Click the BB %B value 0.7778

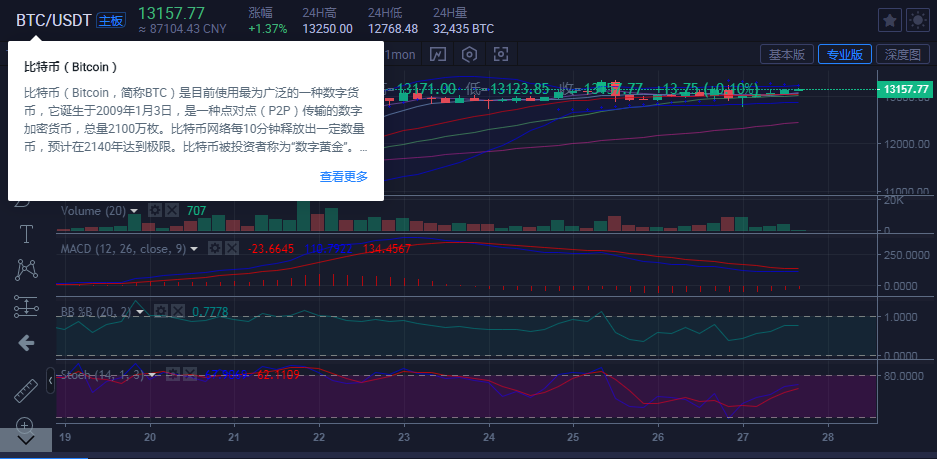210,311
